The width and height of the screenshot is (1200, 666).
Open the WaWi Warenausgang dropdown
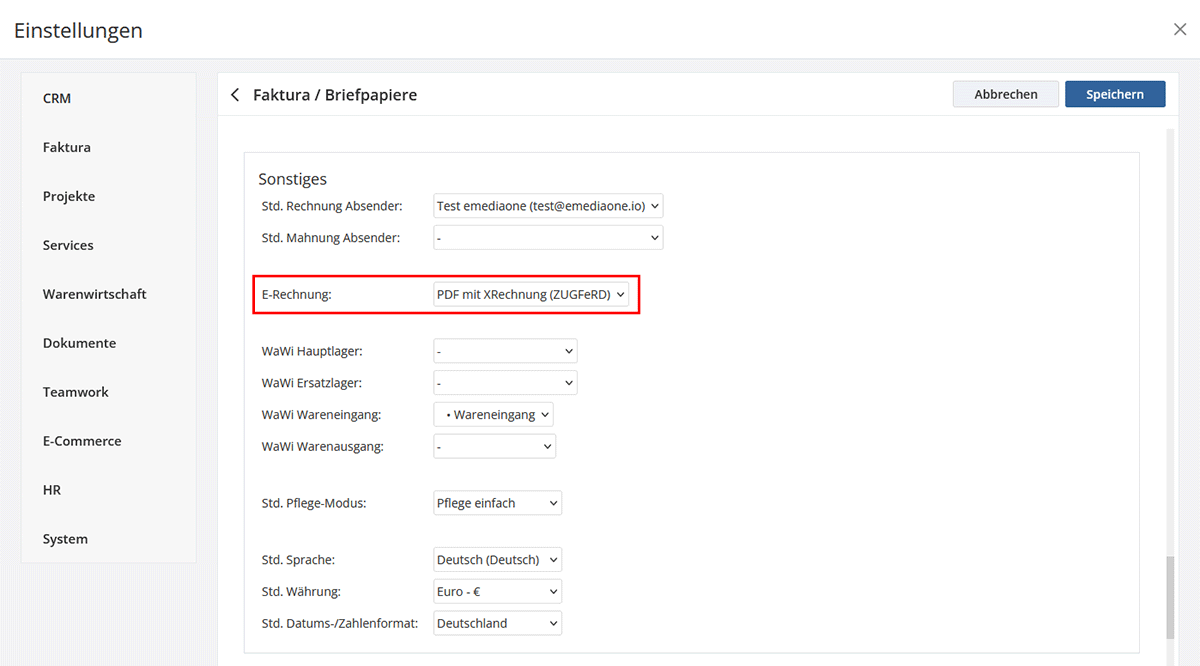tap(494, 447)
